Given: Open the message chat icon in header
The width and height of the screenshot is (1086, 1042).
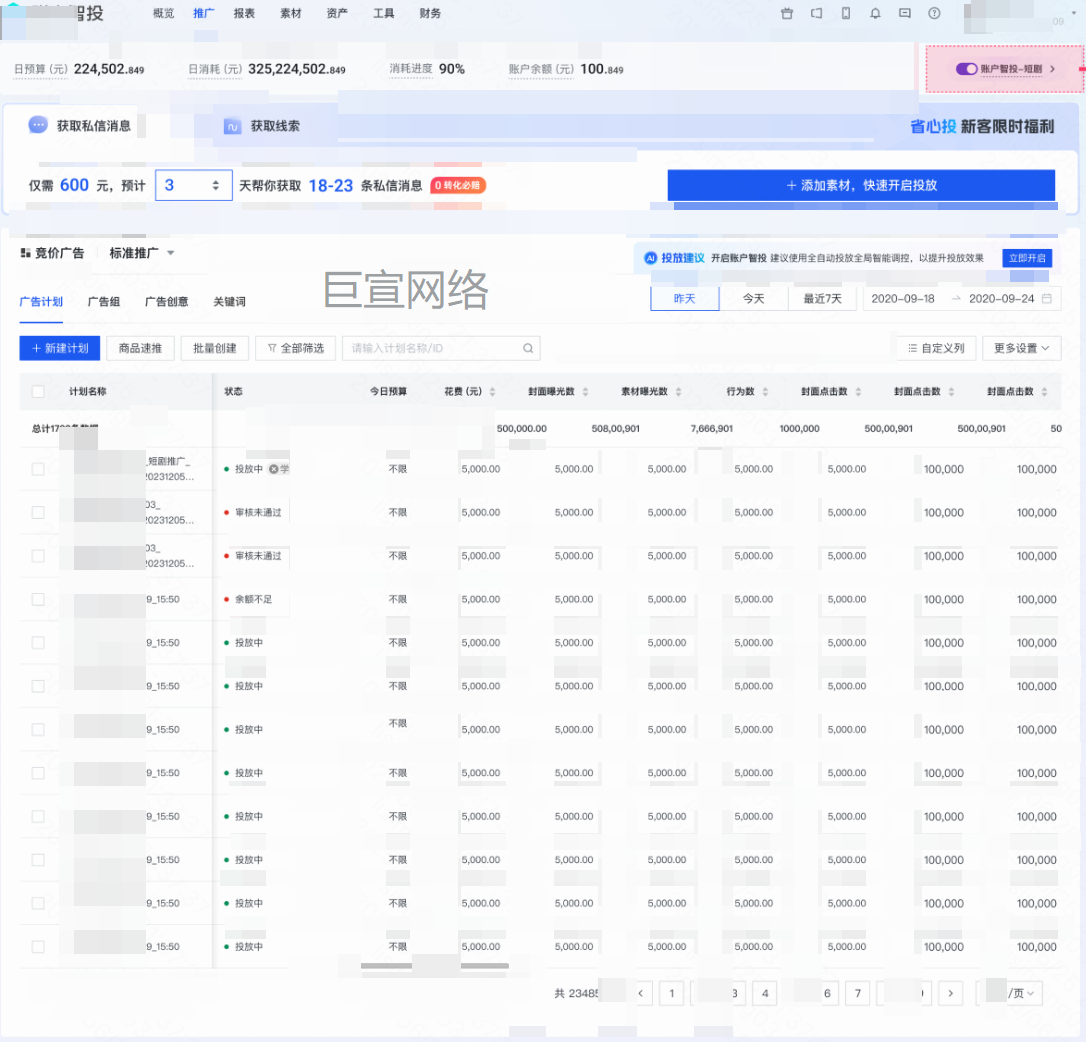Looking at the screenshot, I should [x=904, y=14].
